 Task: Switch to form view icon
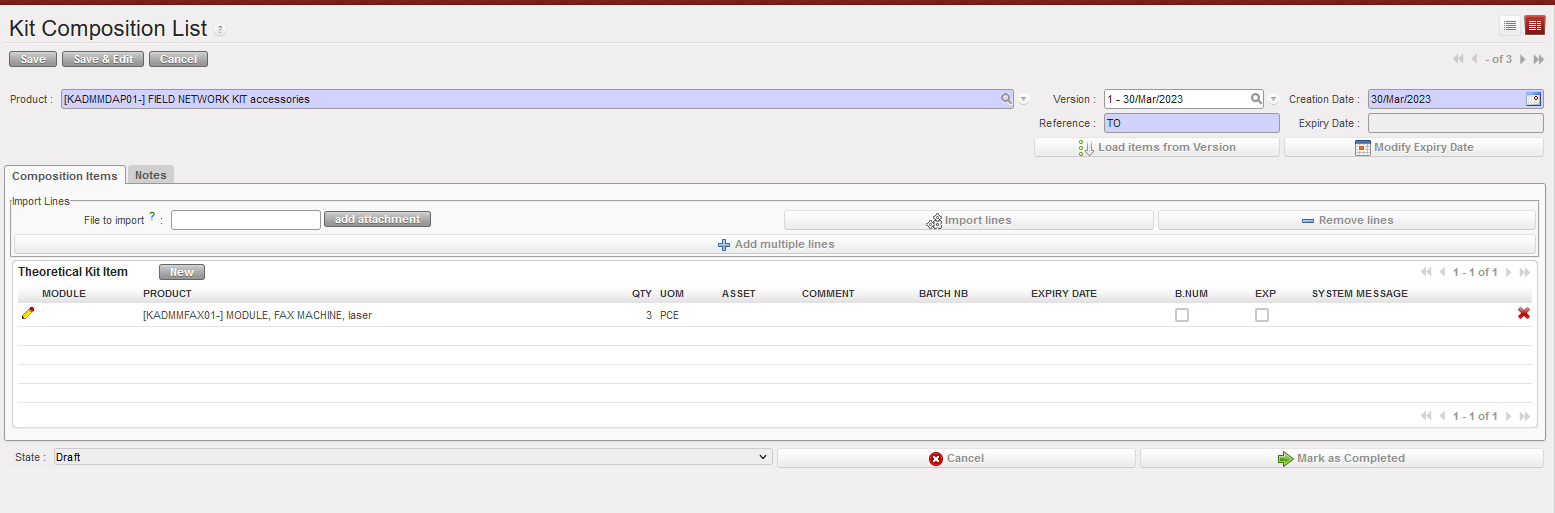point(1534,26)
